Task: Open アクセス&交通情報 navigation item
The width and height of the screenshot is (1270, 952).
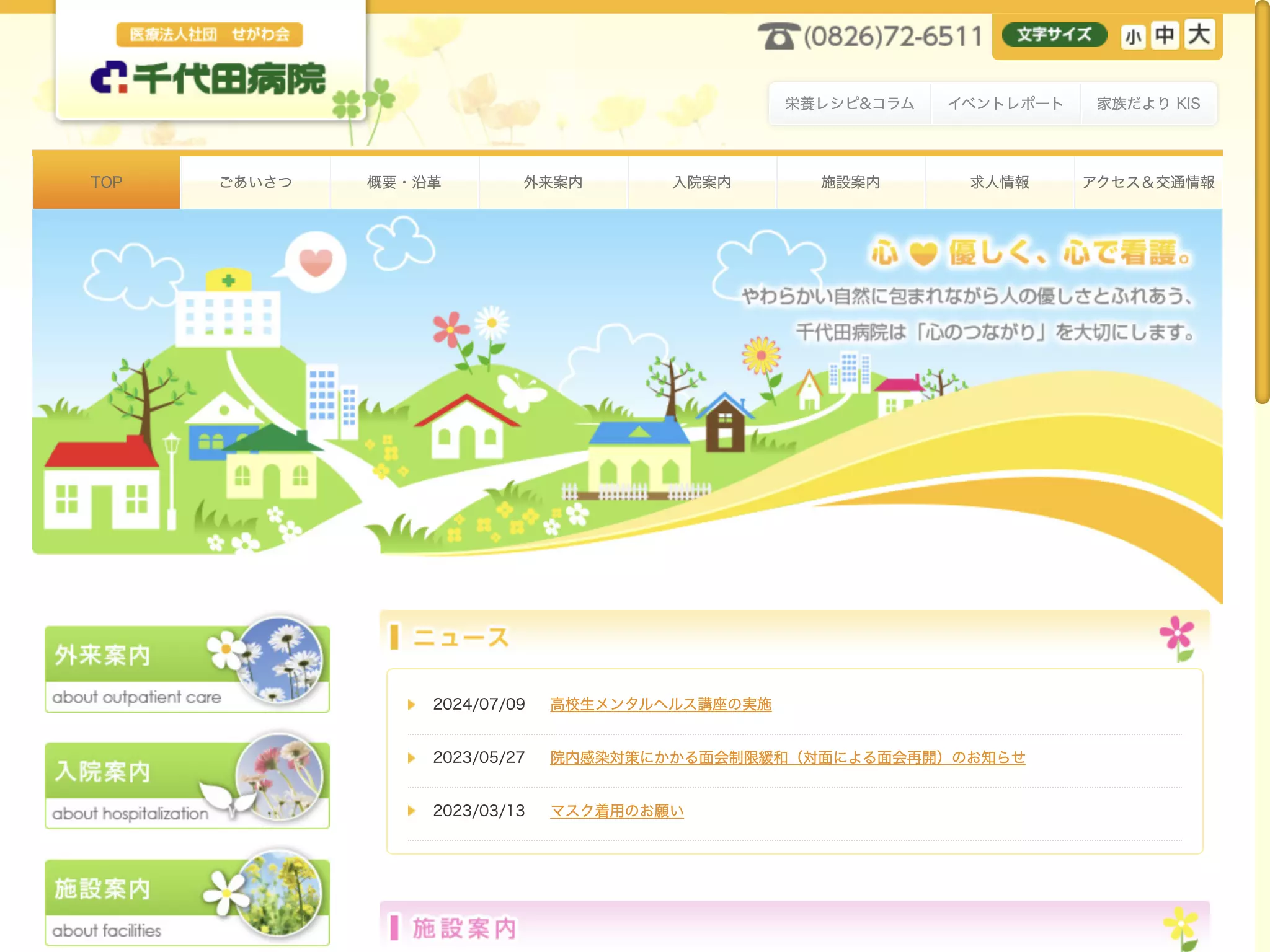Action: (x=1148, y=182)
